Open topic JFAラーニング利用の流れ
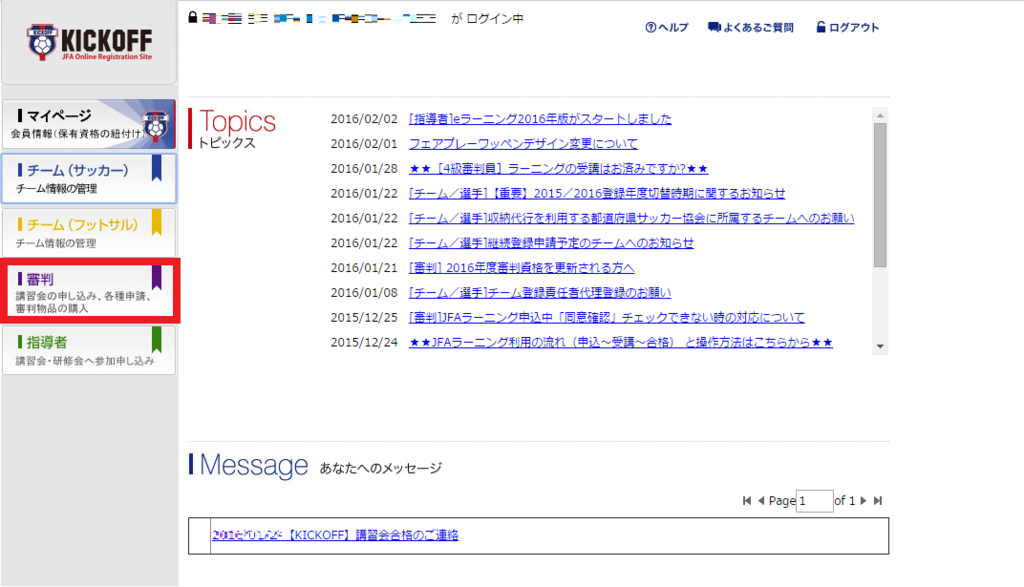Image resolution: width=1024 pixels, height=587 pixels. [621, 342]
